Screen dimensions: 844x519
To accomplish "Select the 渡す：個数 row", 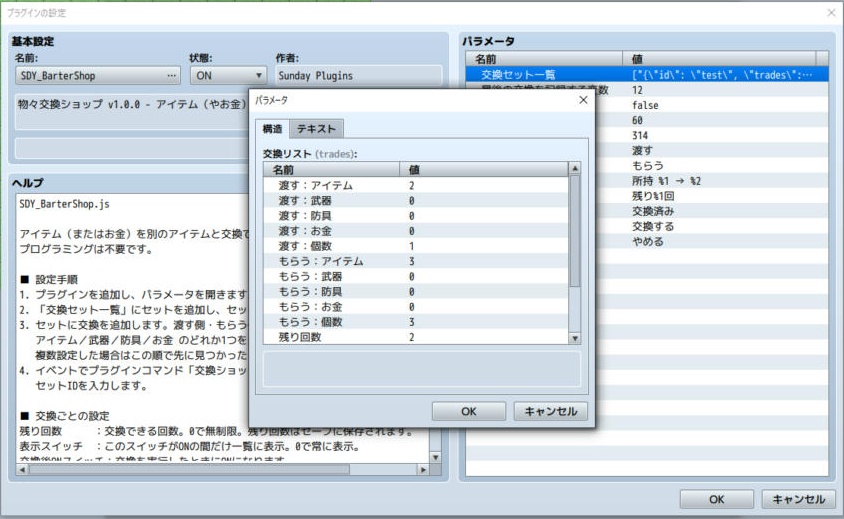I will click(415, 246).
